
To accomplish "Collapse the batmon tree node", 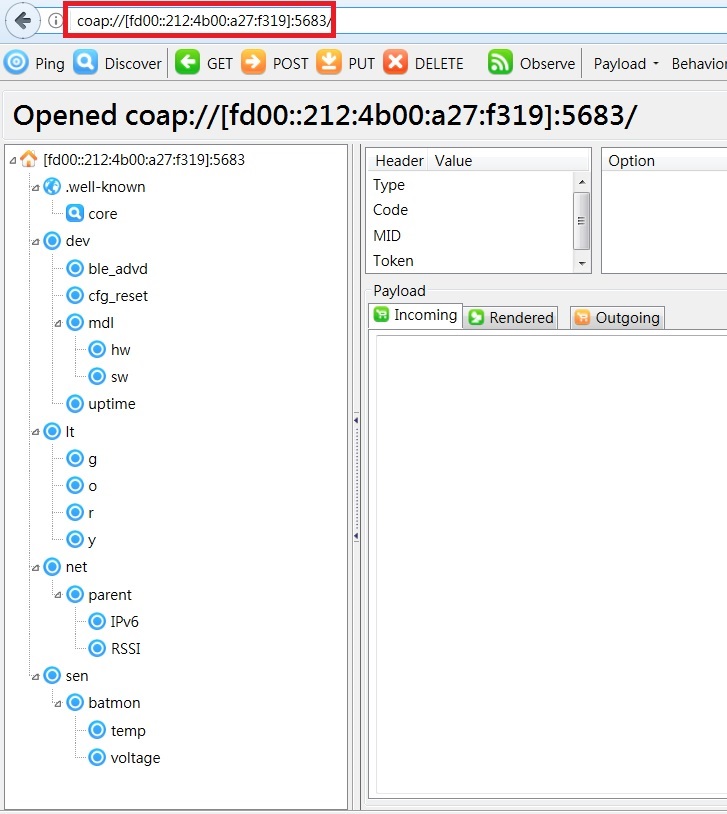I will click(58, 704).
